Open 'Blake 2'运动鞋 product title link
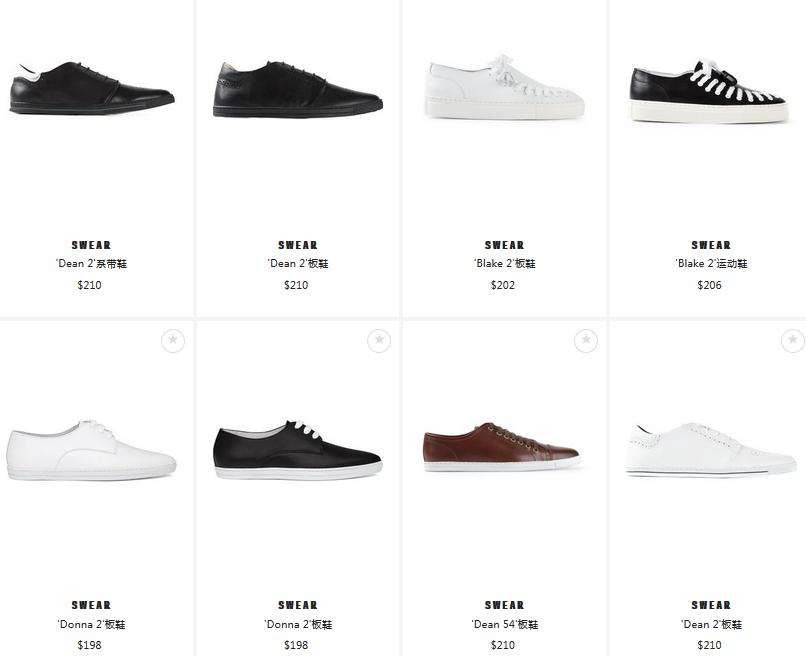806x656 pixels. click(x=711, y=264)
